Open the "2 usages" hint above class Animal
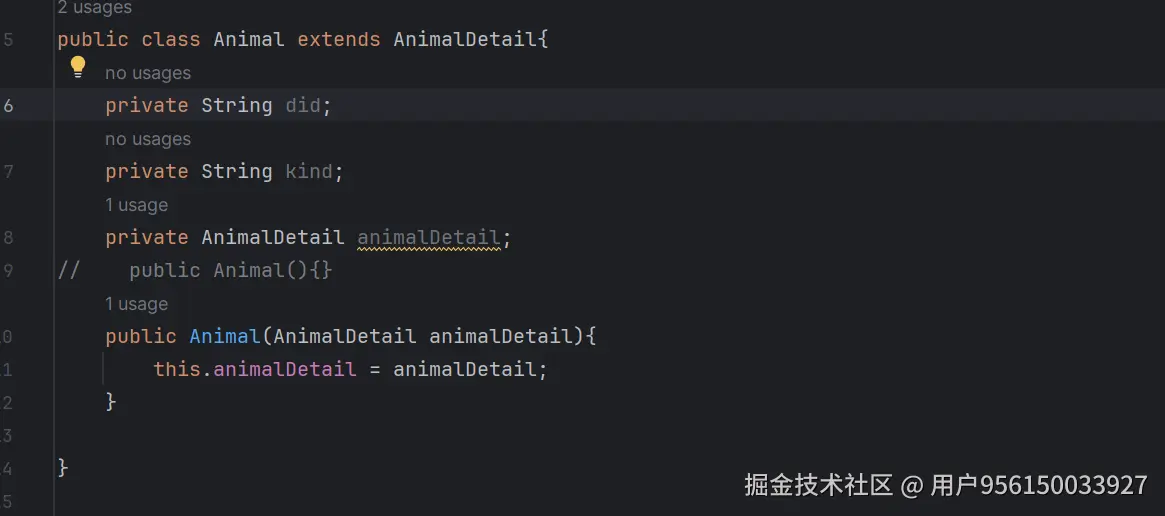Viewport: 1165px width, 516px height. pyautogui.click(x=94, y=8)
